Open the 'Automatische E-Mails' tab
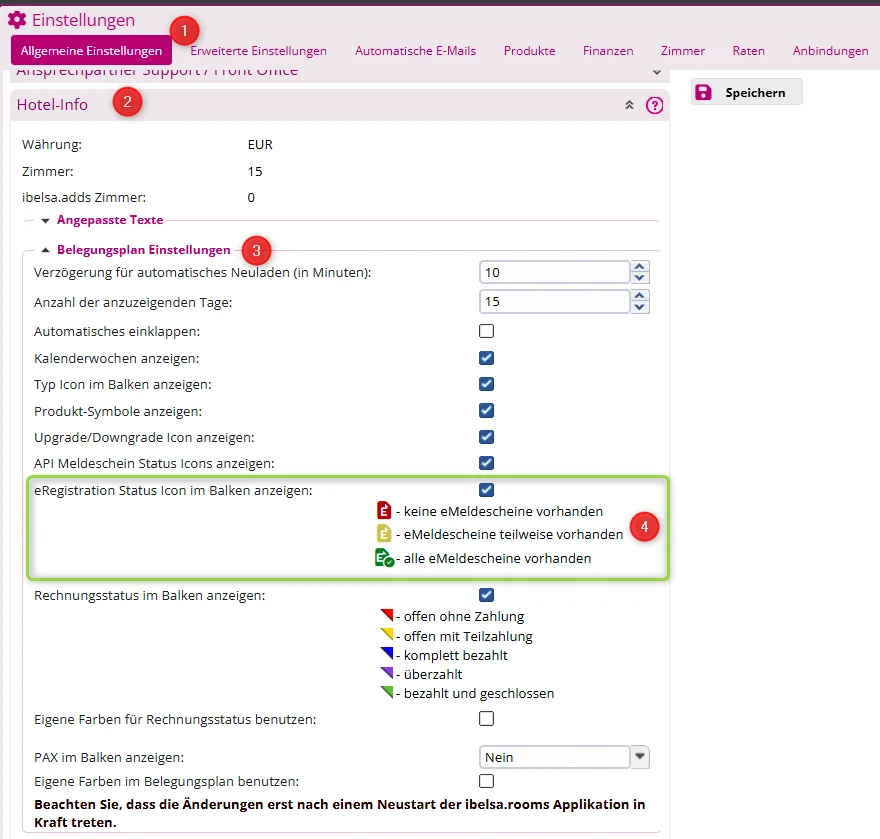 tap(415, 51)
